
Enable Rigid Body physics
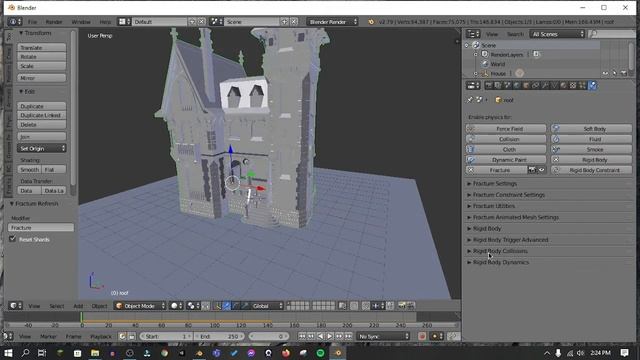[x=591, y=160]
